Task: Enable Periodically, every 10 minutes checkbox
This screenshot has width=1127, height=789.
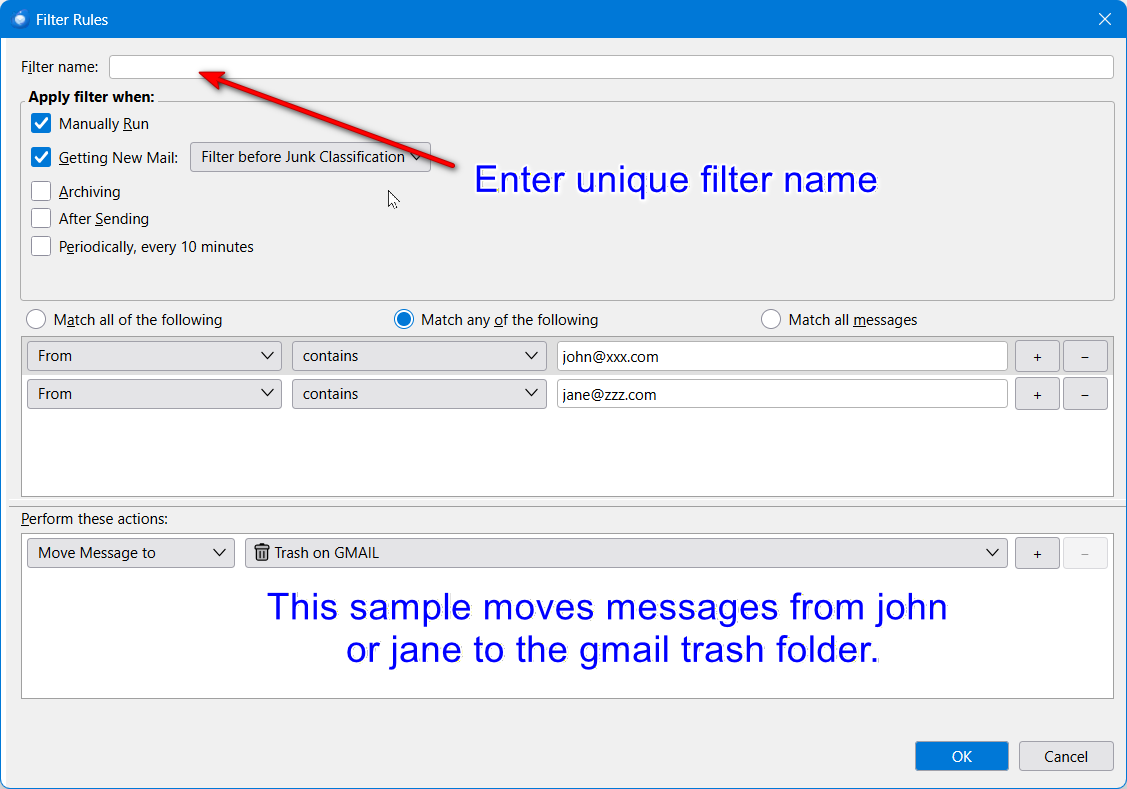Action: pos(41,246)
